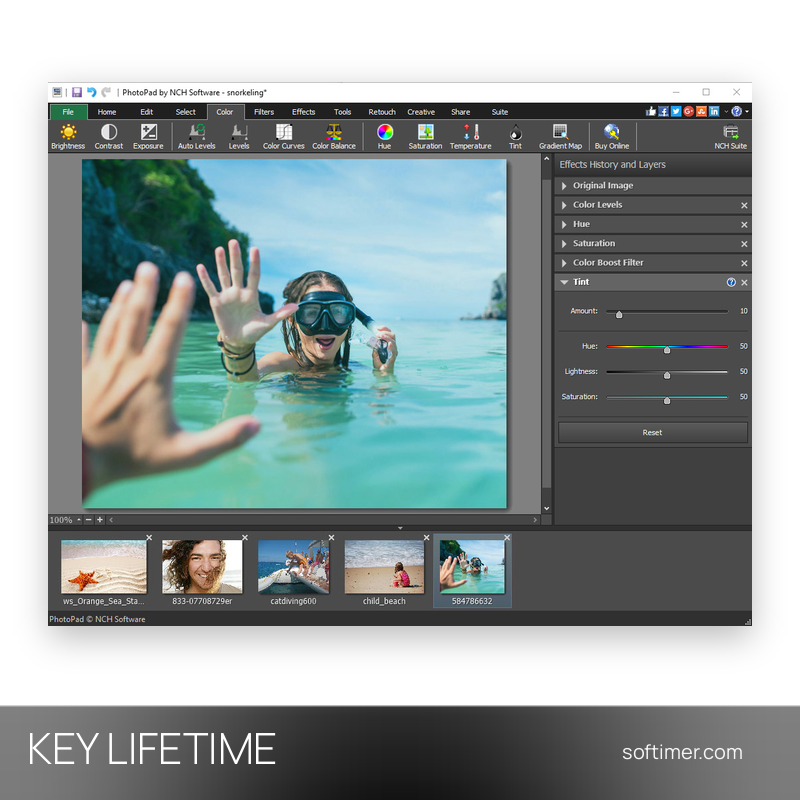Open the Brightness adjustment tool
This screenshot has height=800, width=800.
pos(68,136)
